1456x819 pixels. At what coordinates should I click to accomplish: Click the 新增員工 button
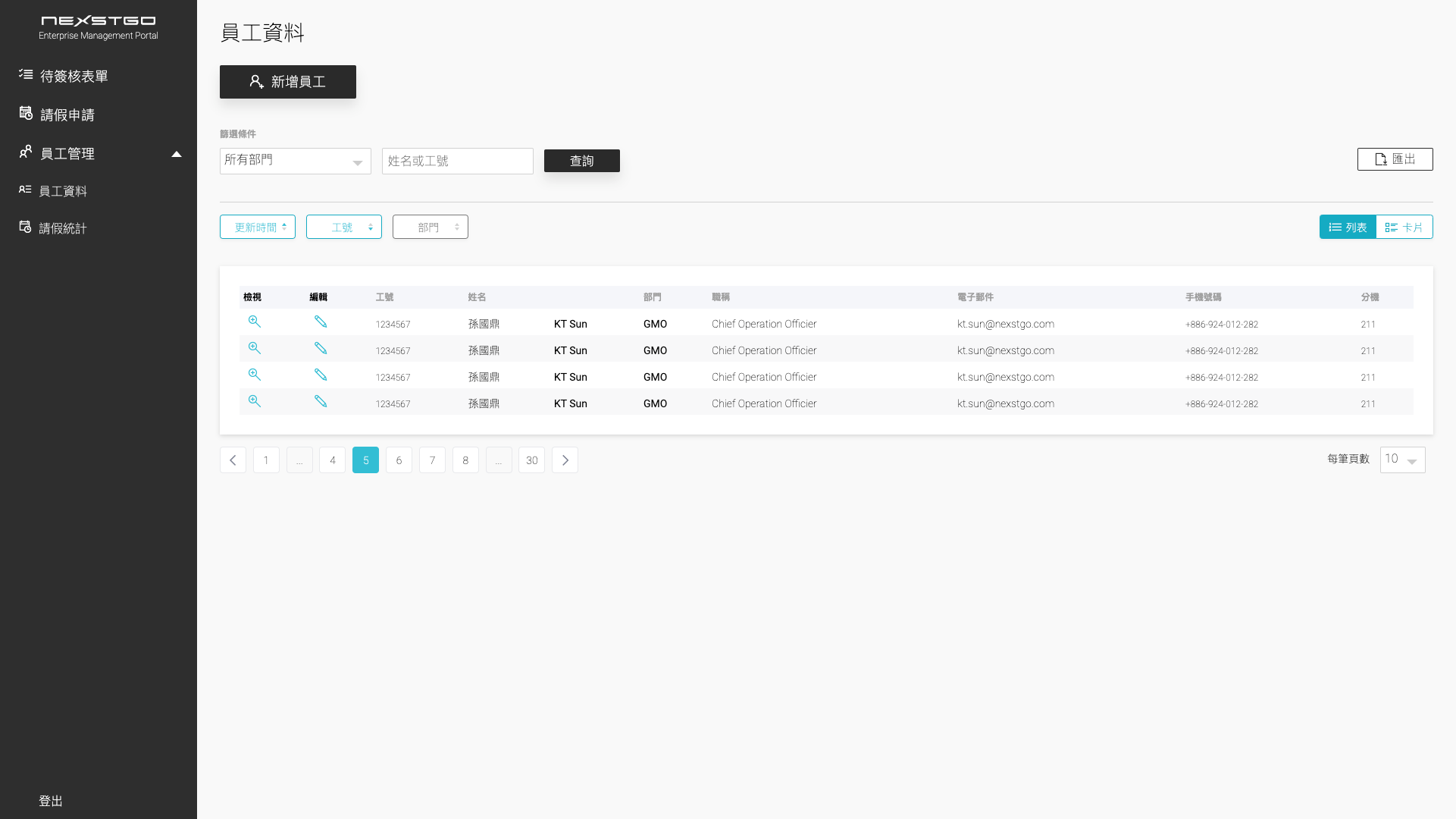click(x=288, y=82)
